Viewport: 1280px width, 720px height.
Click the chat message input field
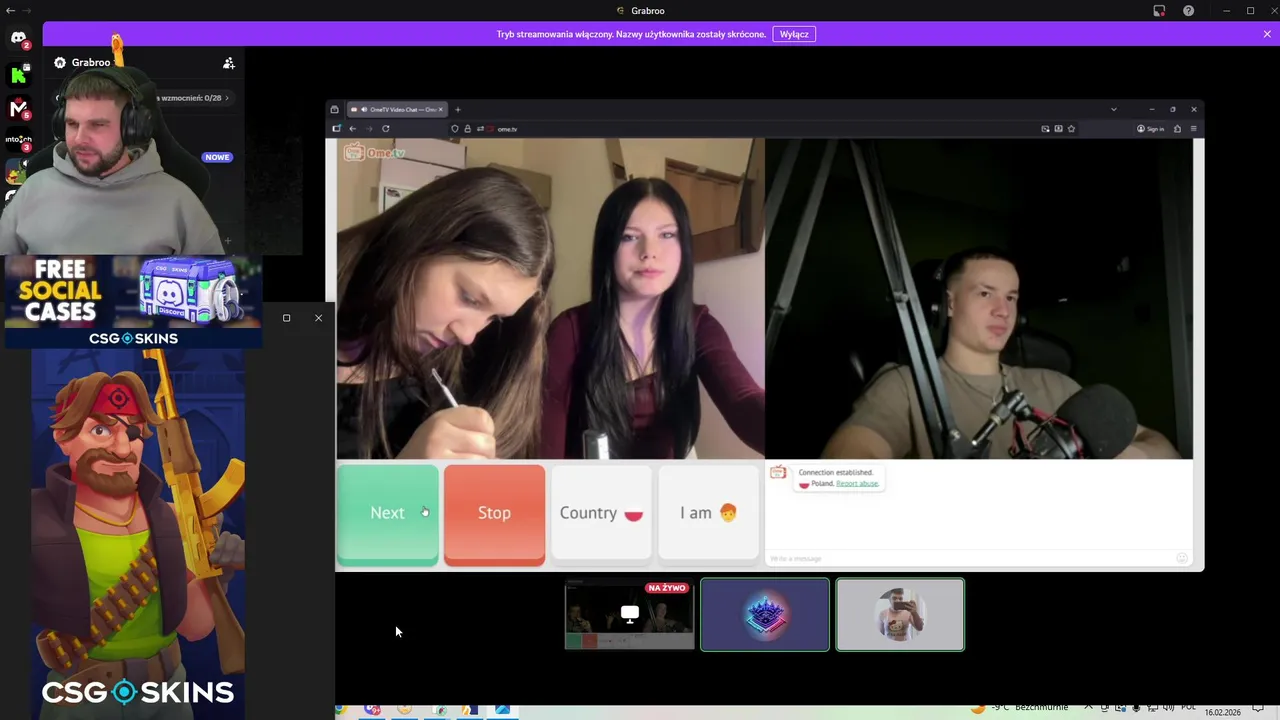click(968, 558)
